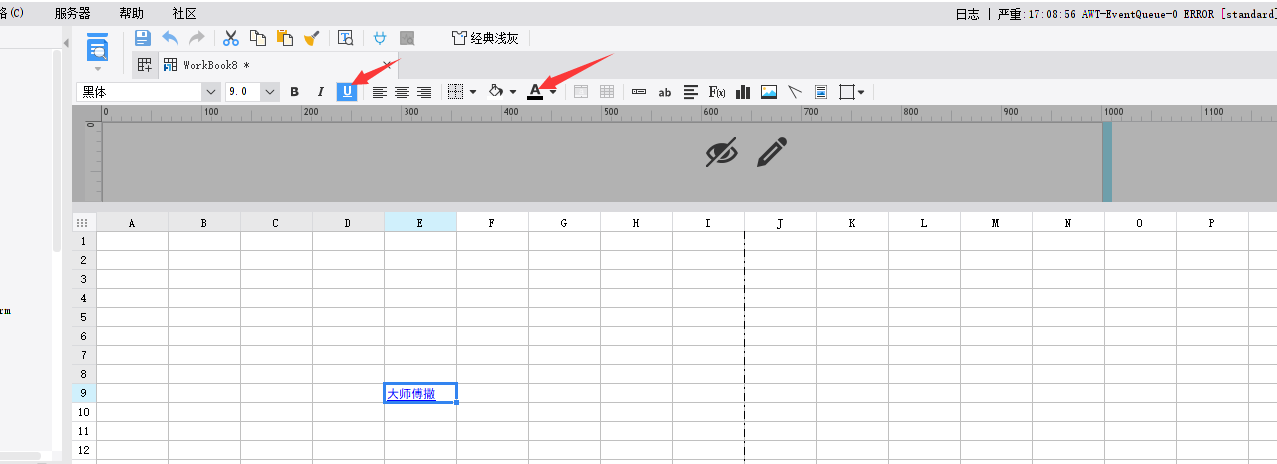This screenshot has height=464, width=1277.
Task: Click the Copy icon
Action: (x=258, y=38)
